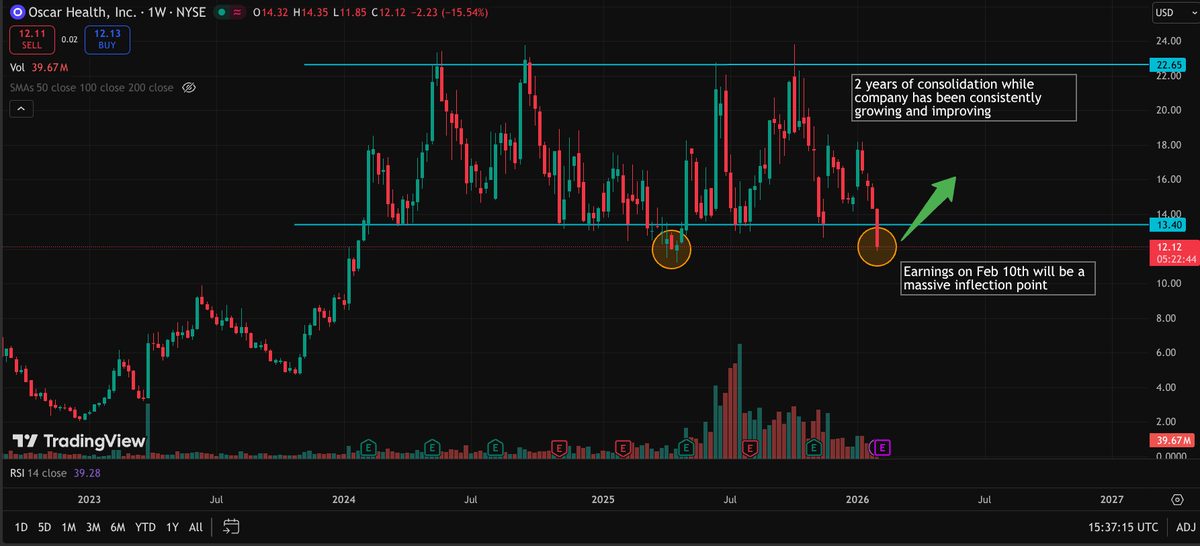Select the '2 years of consolidation' text note
The image size is (1200, 546).
pyautogui.click(x=963, y=98)
